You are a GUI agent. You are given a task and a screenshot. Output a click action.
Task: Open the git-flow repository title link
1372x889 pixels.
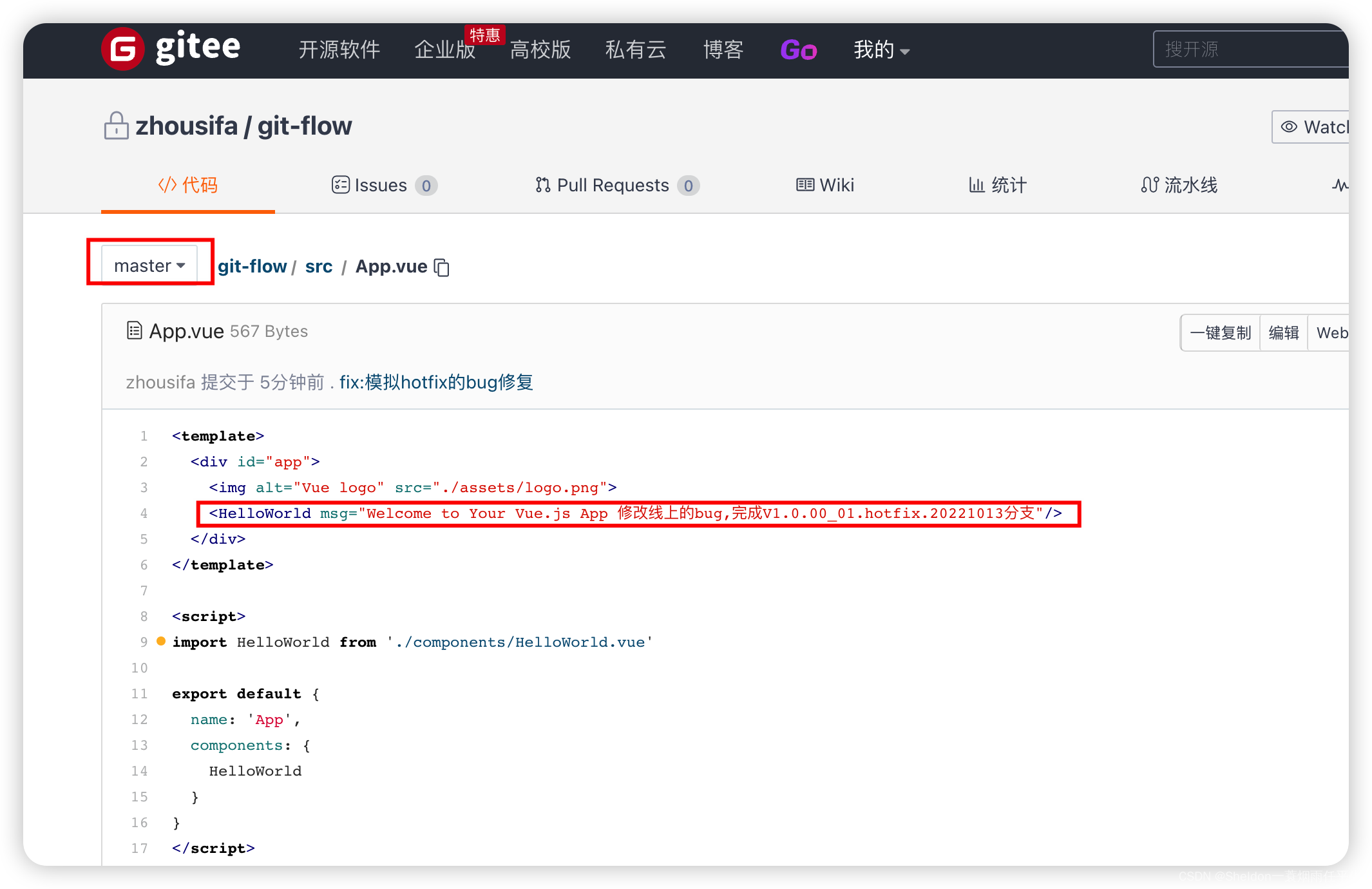(x=305, y=126)
